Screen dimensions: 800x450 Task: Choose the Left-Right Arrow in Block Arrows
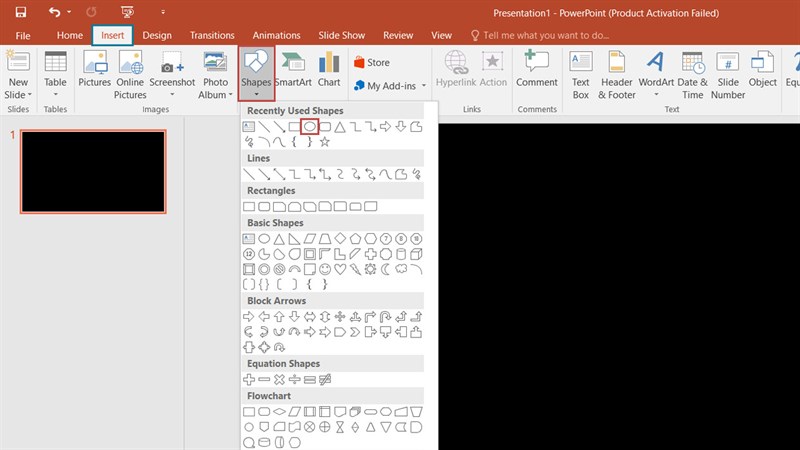pyautogui.click(x=310, y=317)
